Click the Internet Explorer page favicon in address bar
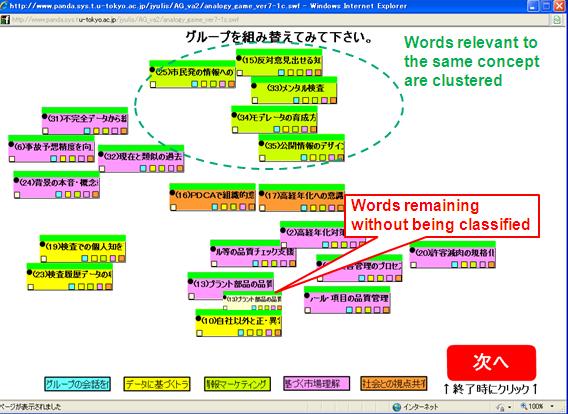This screenshot has height=414, width=568. coord(5,20)
